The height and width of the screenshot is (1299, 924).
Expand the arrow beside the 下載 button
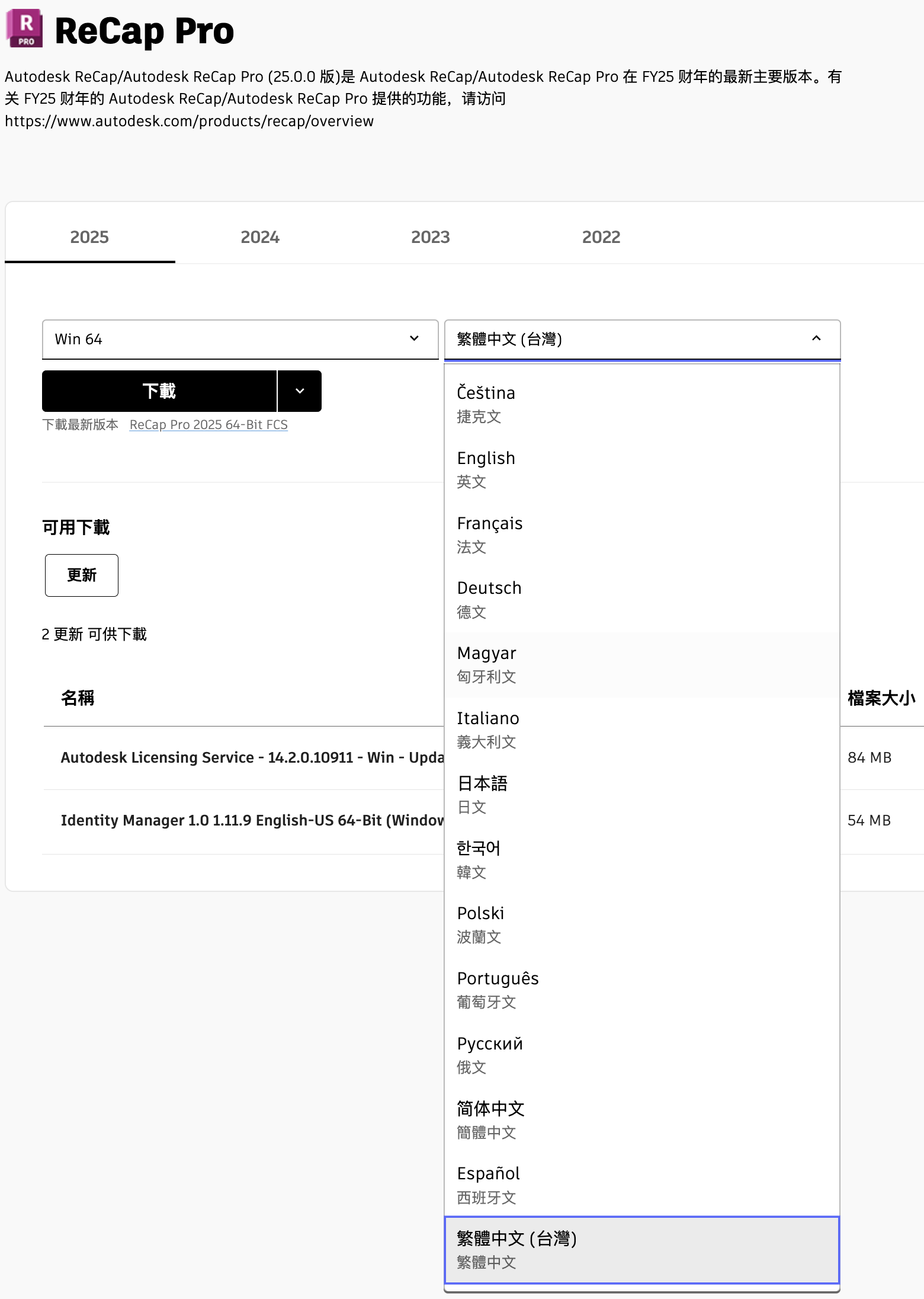pyautogui.click(x=300, y=391)
